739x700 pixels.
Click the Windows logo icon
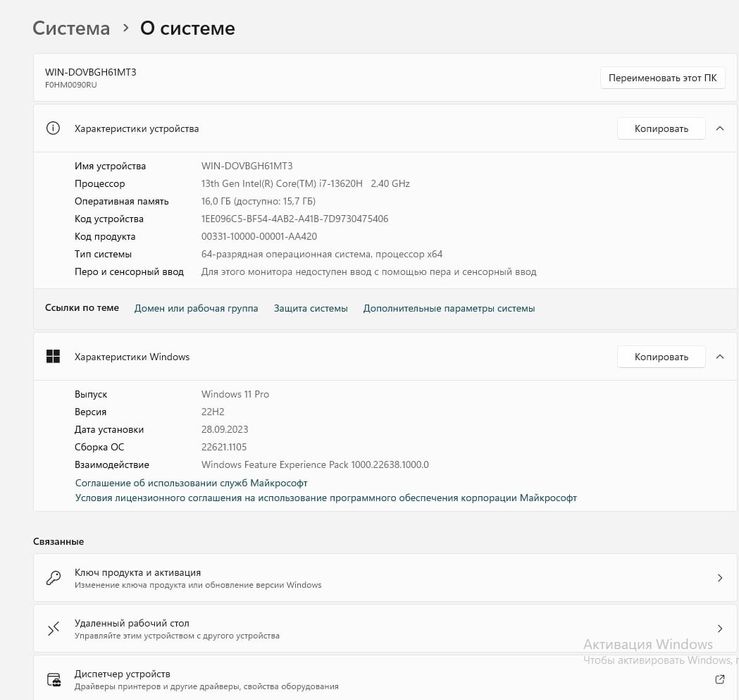(53, 356)
